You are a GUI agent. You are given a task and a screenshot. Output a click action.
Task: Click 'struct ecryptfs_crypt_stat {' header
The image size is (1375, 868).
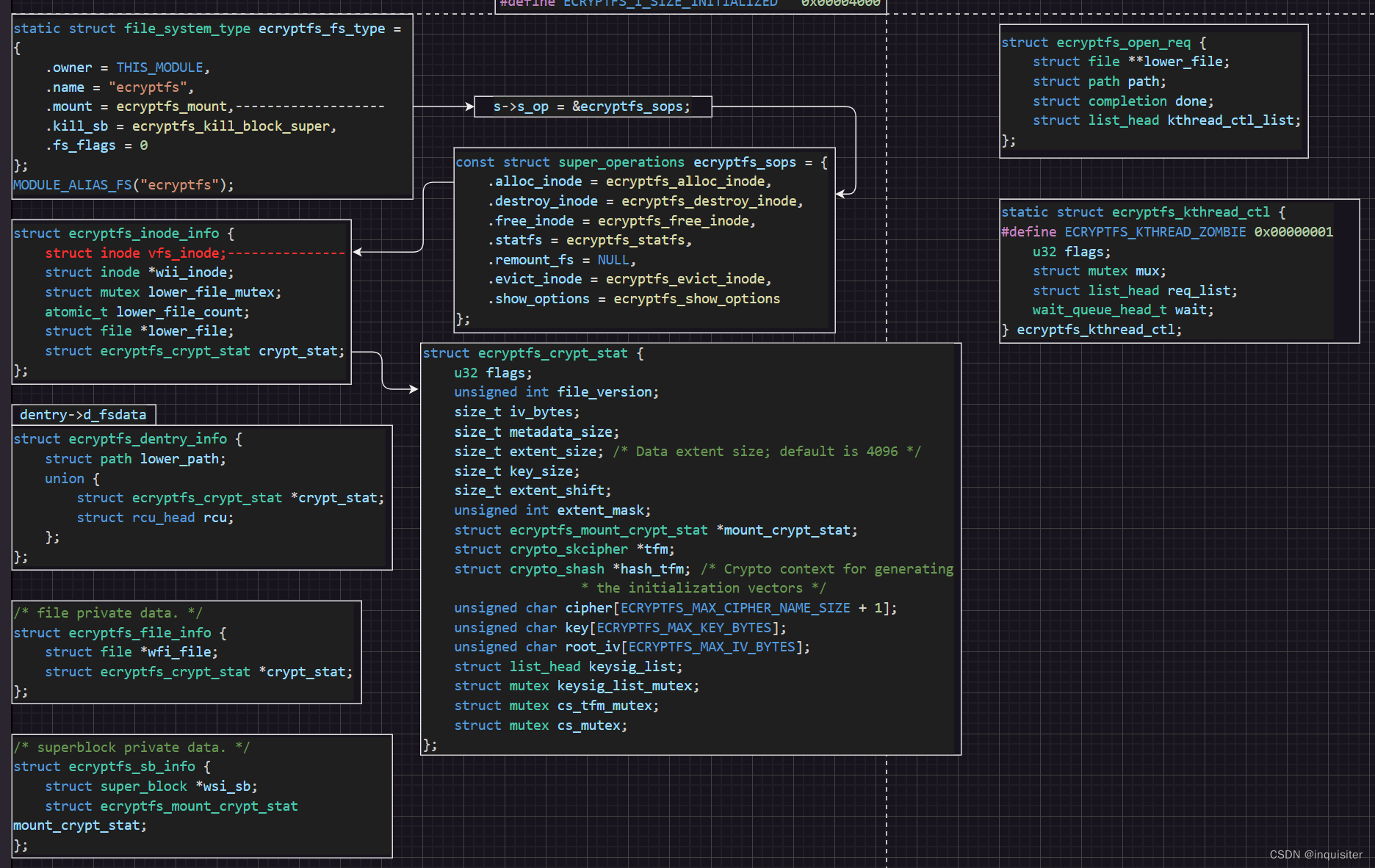click(x=533, y=353)
